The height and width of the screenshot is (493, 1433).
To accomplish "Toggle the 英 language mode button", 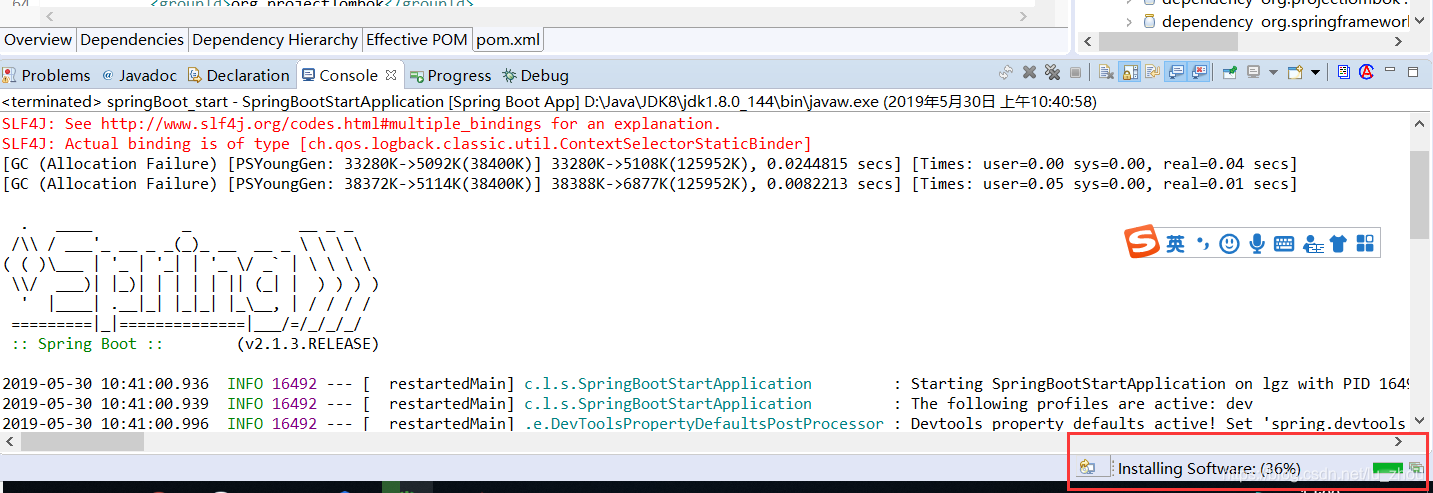I will coord(1175,244).
